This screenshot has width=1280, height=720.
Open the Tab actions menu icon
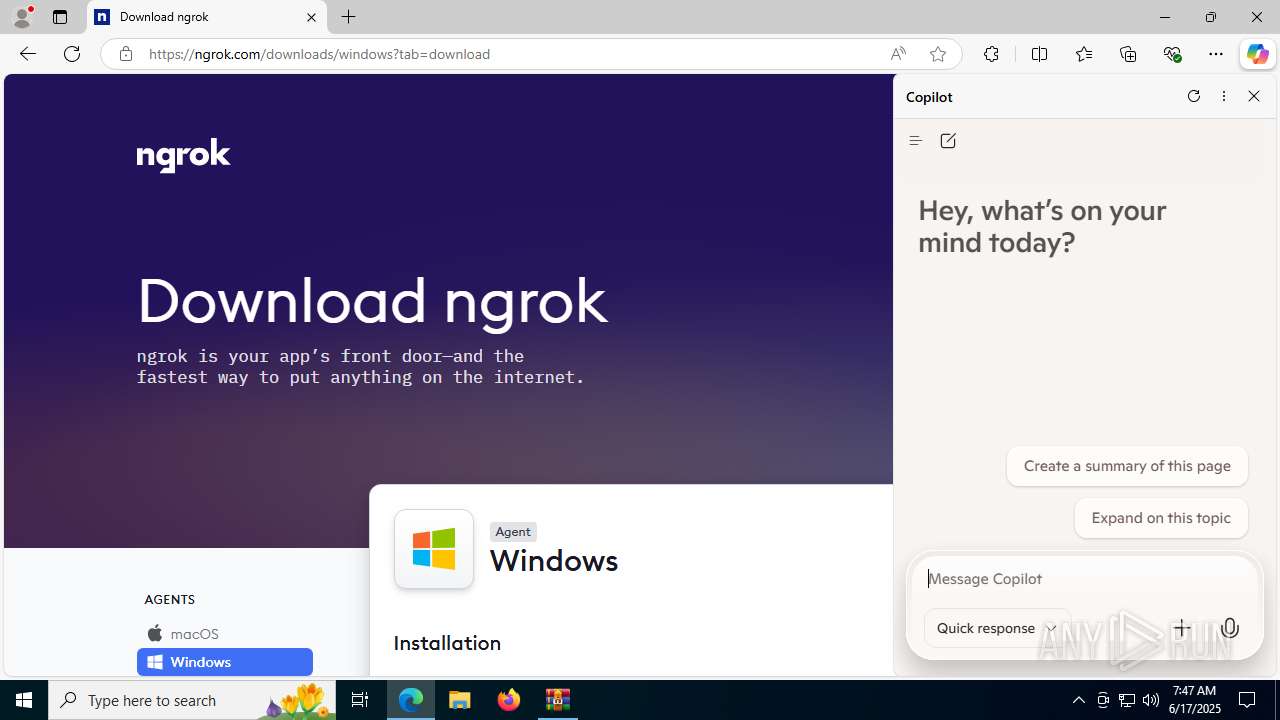(x=60, y=17)
